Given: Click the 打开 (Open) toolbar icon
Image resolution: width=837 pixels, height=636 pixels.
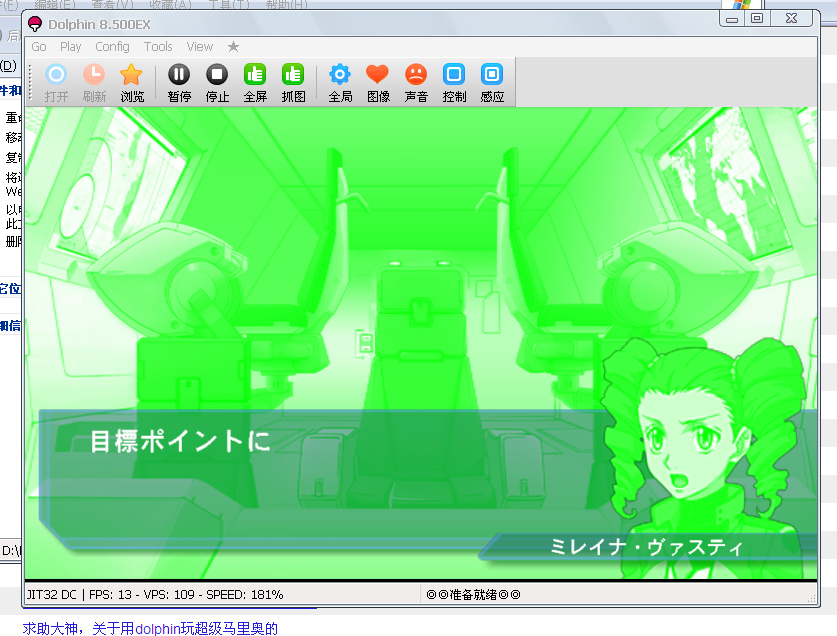Looking at the screenshot, I should pos(56,82).
